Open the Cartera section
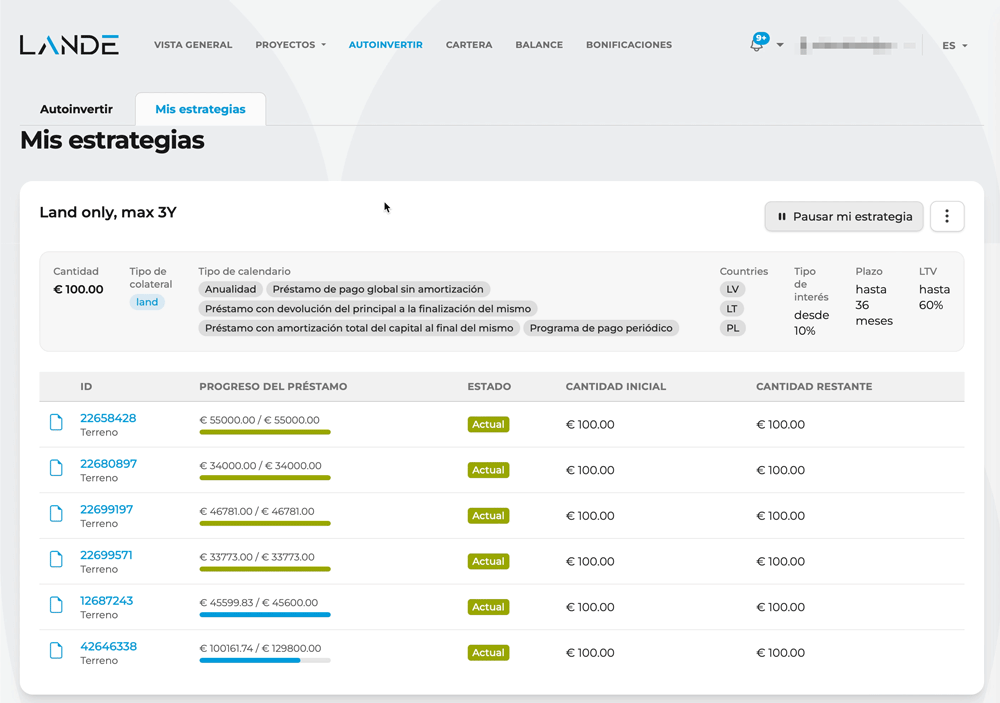This screenshot has height=703, width=1000. [x=469, y=45]
